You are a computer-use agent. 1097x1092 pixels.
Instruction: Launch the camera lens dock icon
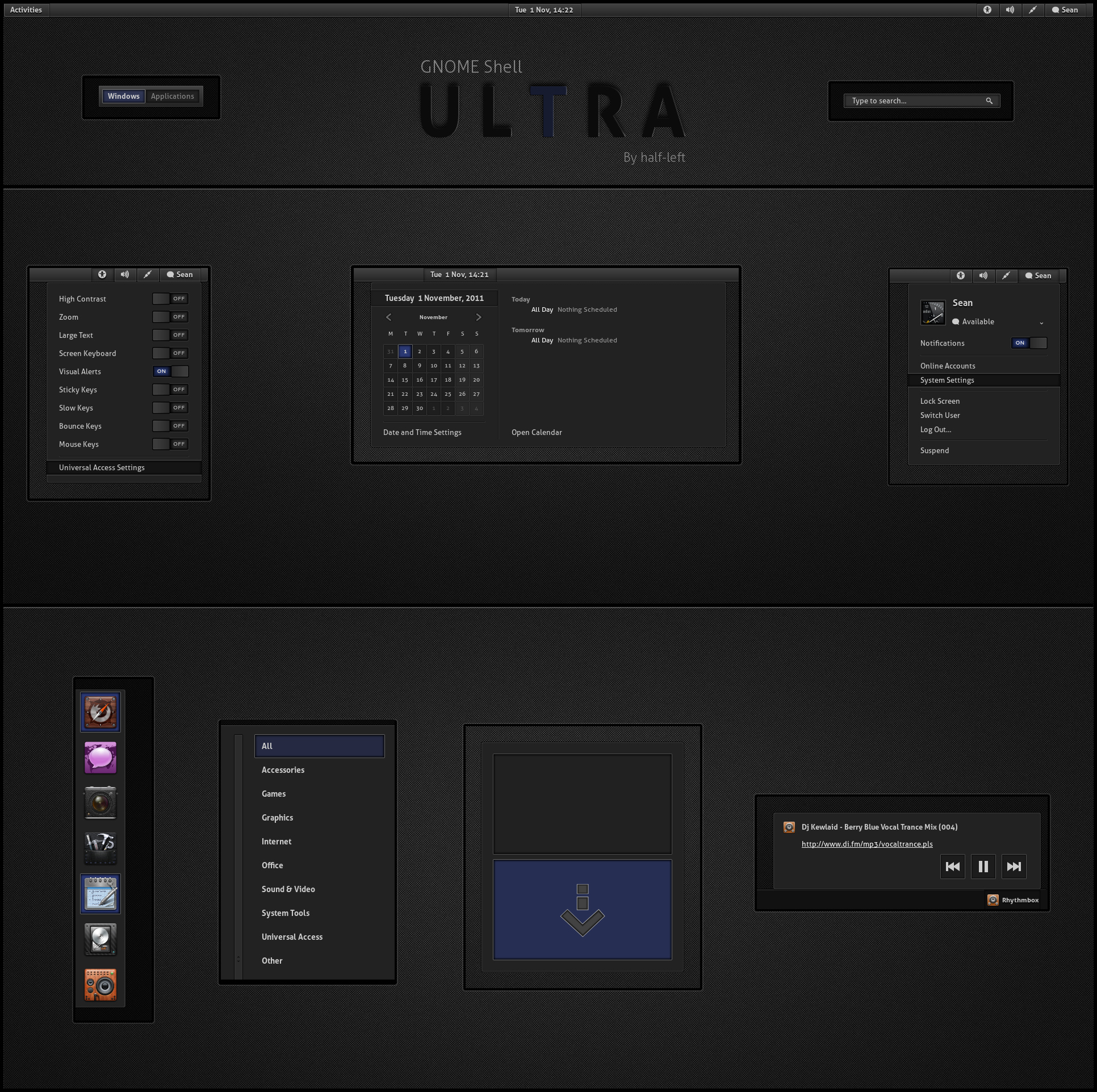(x=101, y=803)
